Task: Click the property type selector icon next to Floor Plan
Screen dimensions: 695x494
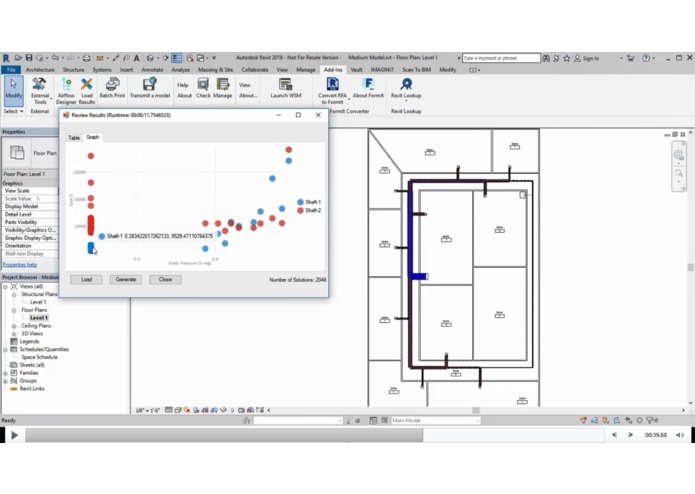Action: pyautogui.click(x=17, y=152)
